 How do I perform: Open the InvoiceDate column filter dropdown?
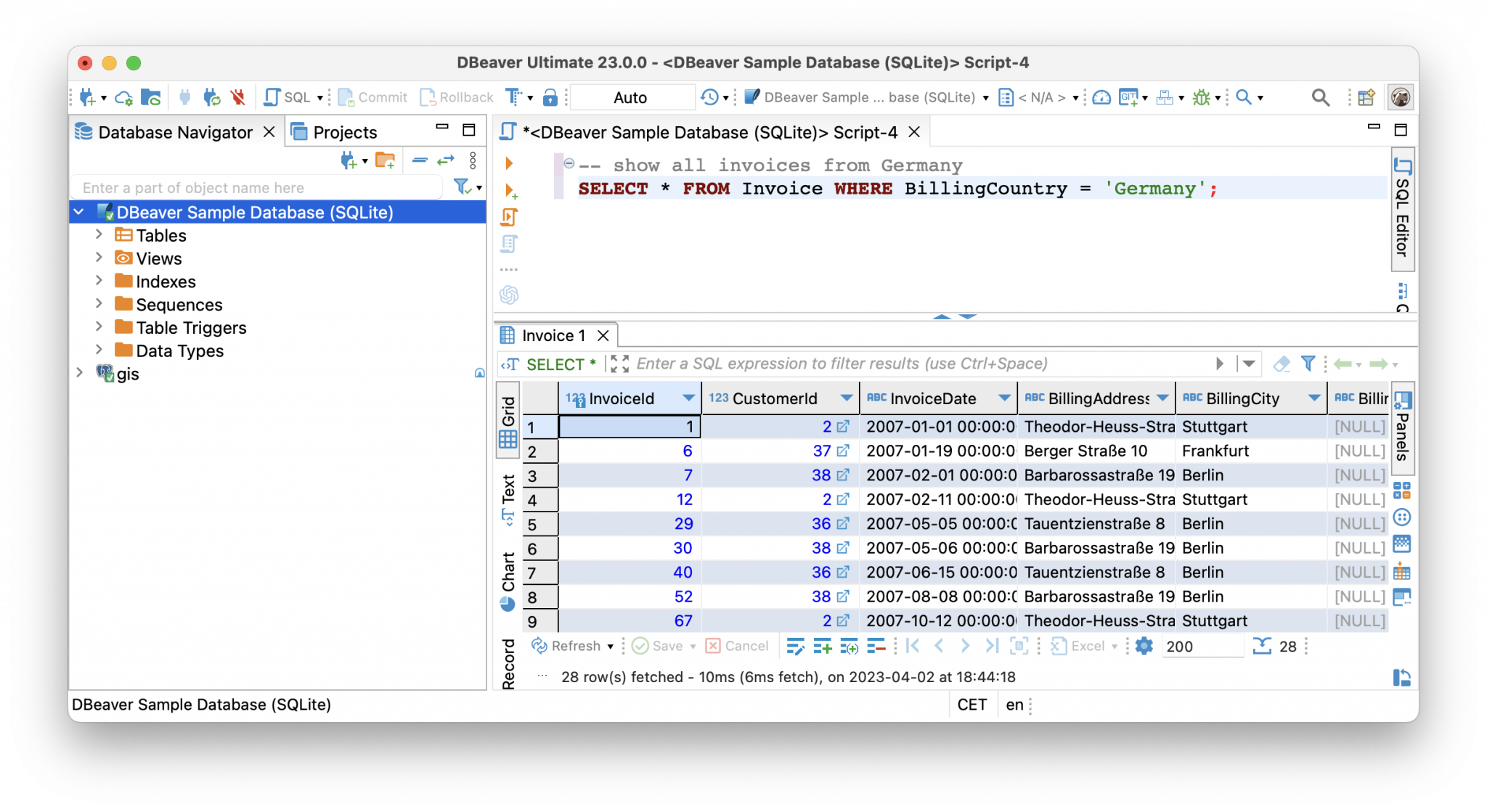pyautogui.click(x=1004, y=398)
